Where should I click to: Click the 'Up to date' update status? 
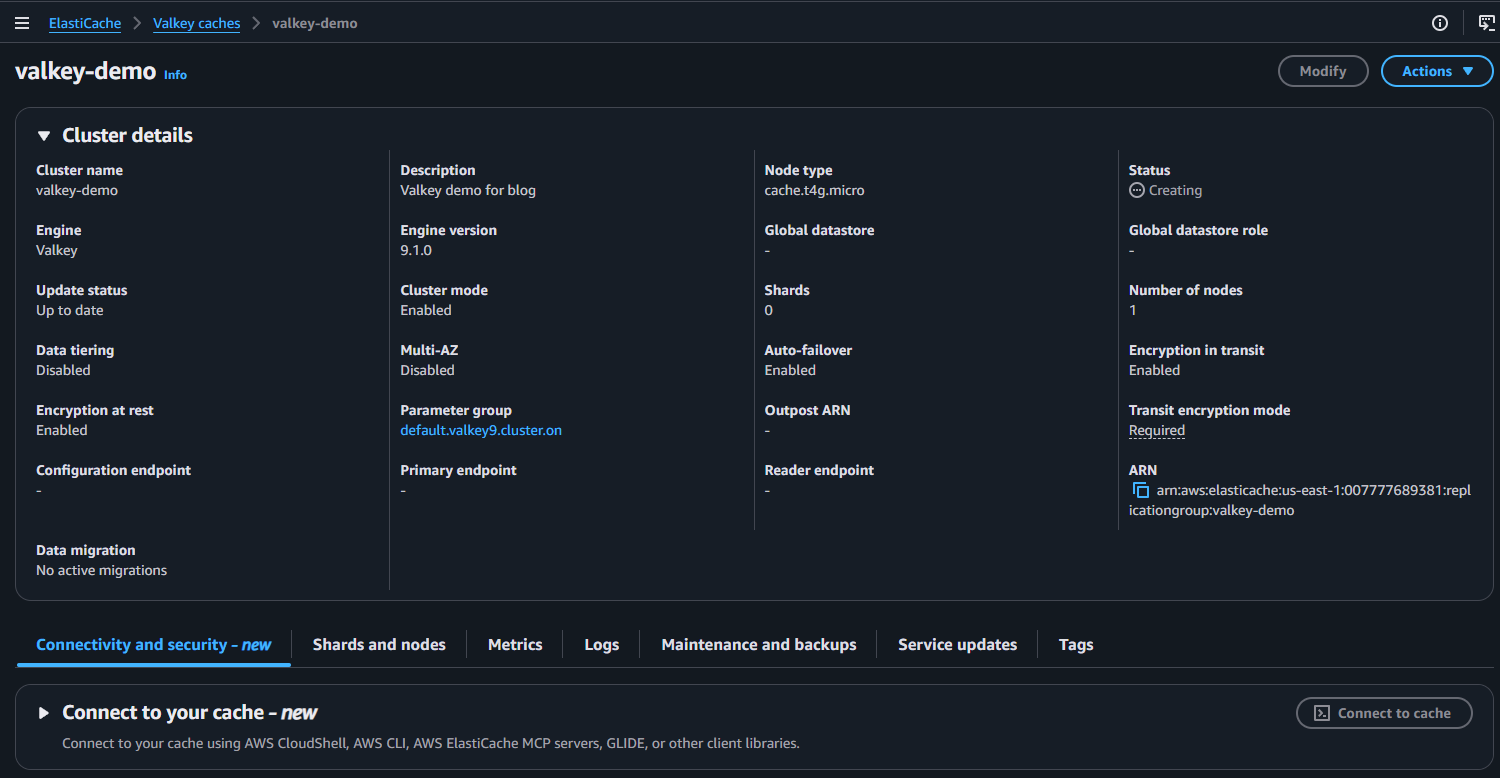click(70, 310)
